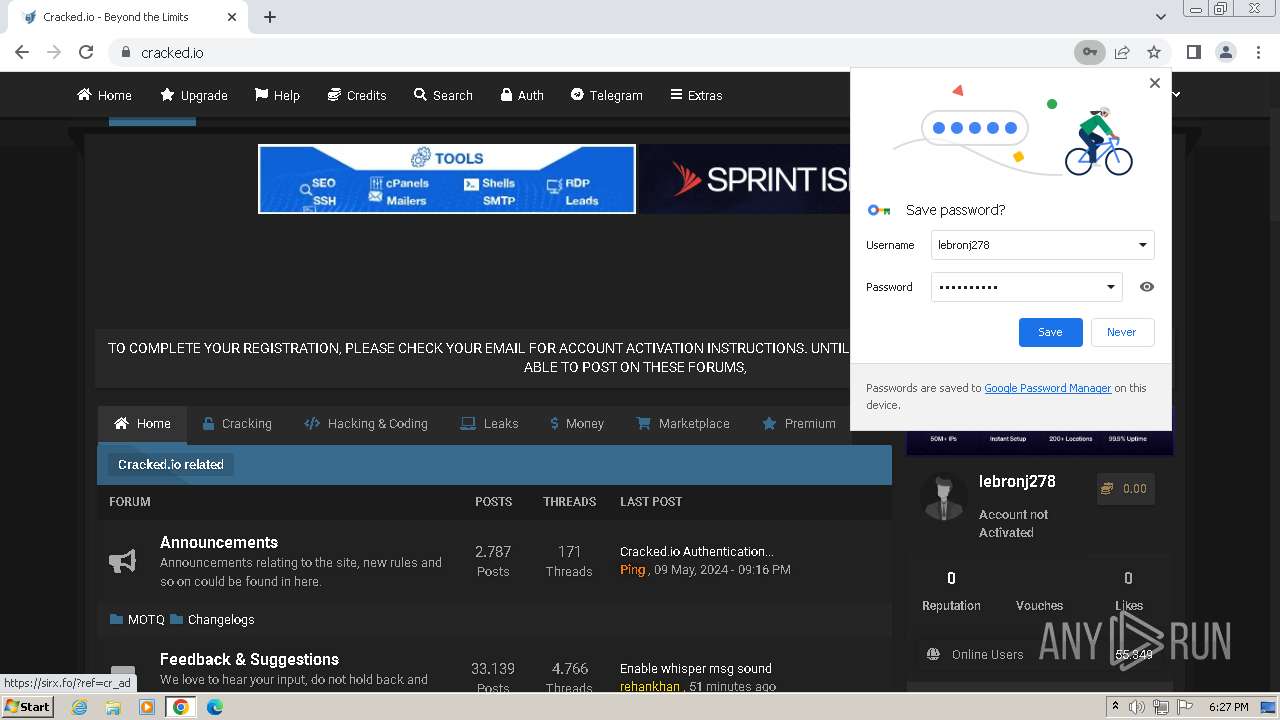Open Search in top navigation
Viewport: 1280px width, 720px height.
point(443,95)
